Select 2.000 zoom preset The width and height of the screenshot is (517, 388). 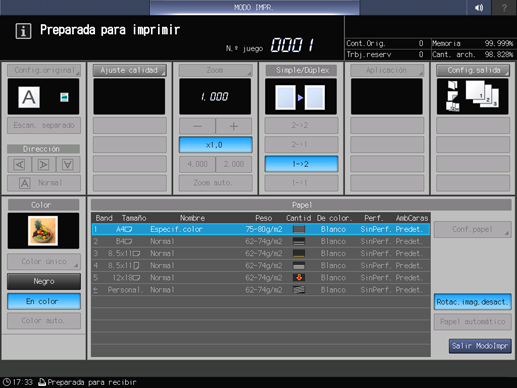(234, 164)
